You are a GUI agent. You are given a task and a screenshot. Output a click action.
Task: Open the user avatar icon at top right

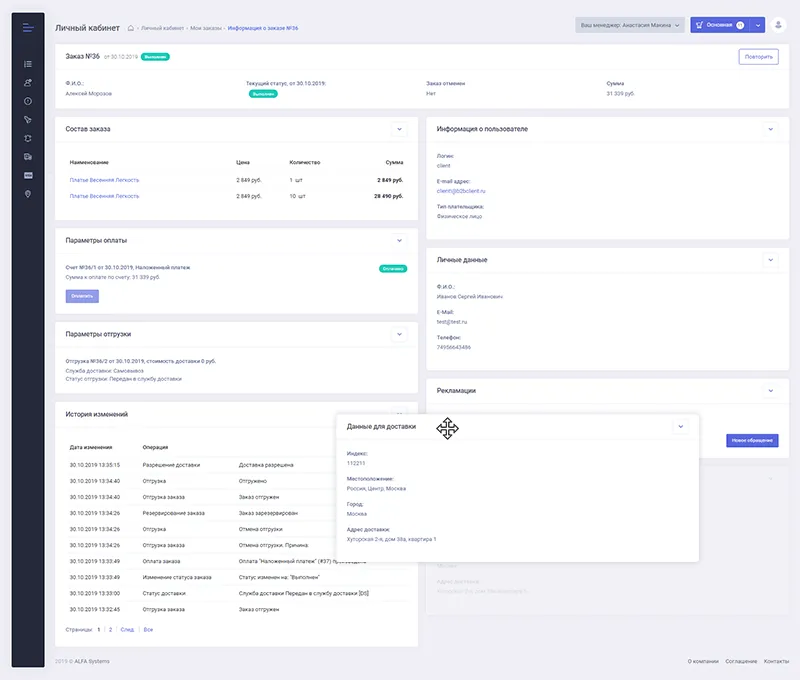(x=779, y=25)
